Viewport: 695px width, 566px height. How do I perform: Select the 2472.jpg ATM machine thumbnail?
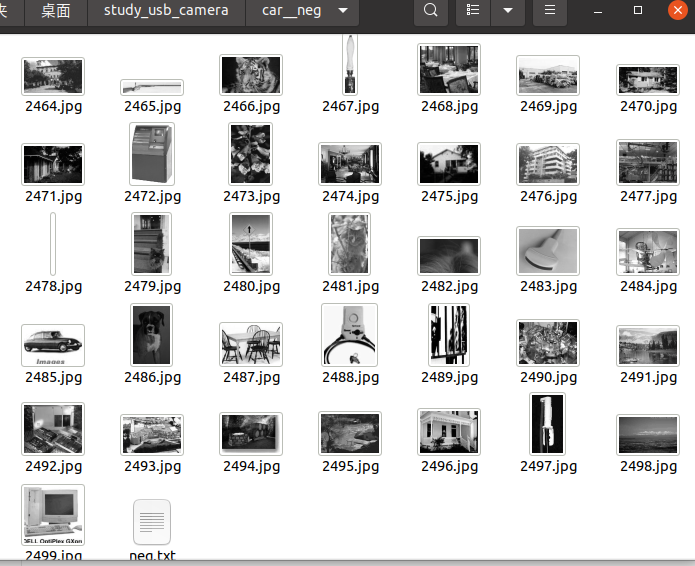pos(152,154)
